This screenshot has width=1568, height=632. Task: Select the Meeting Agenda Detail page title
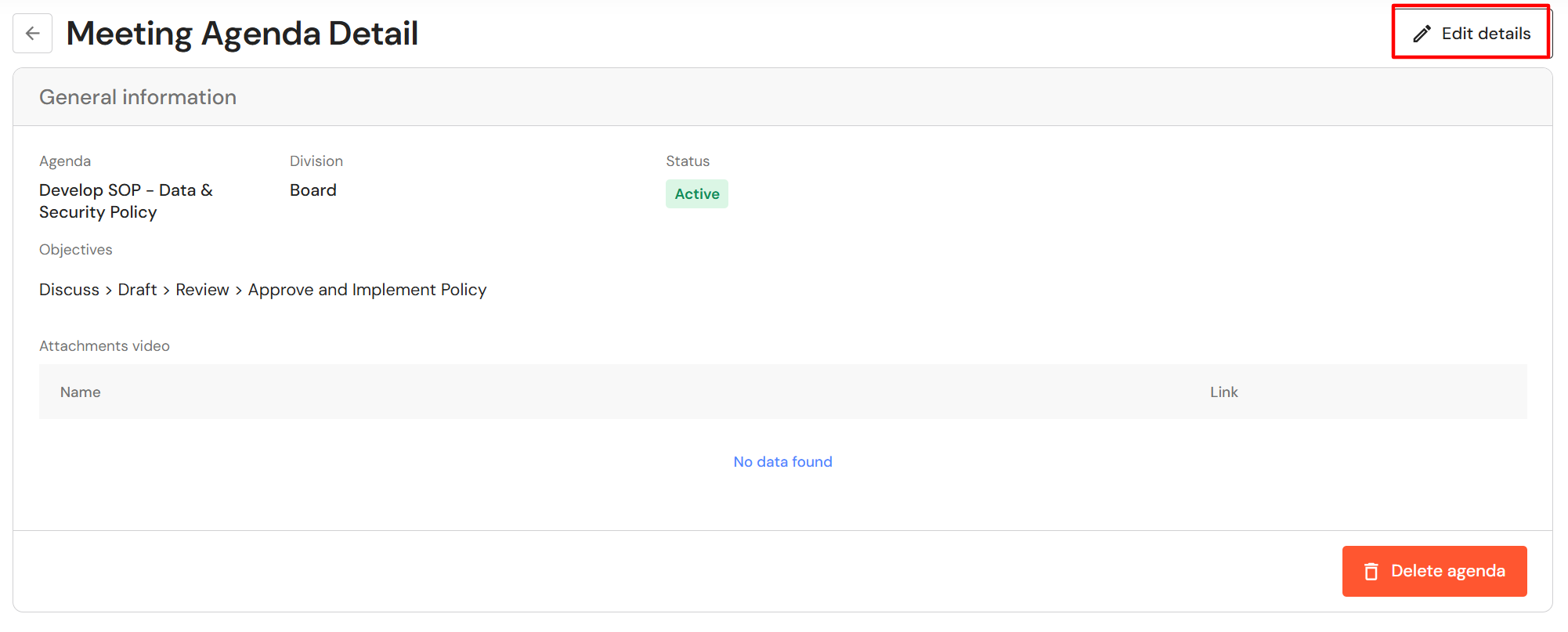coord(242,34)
